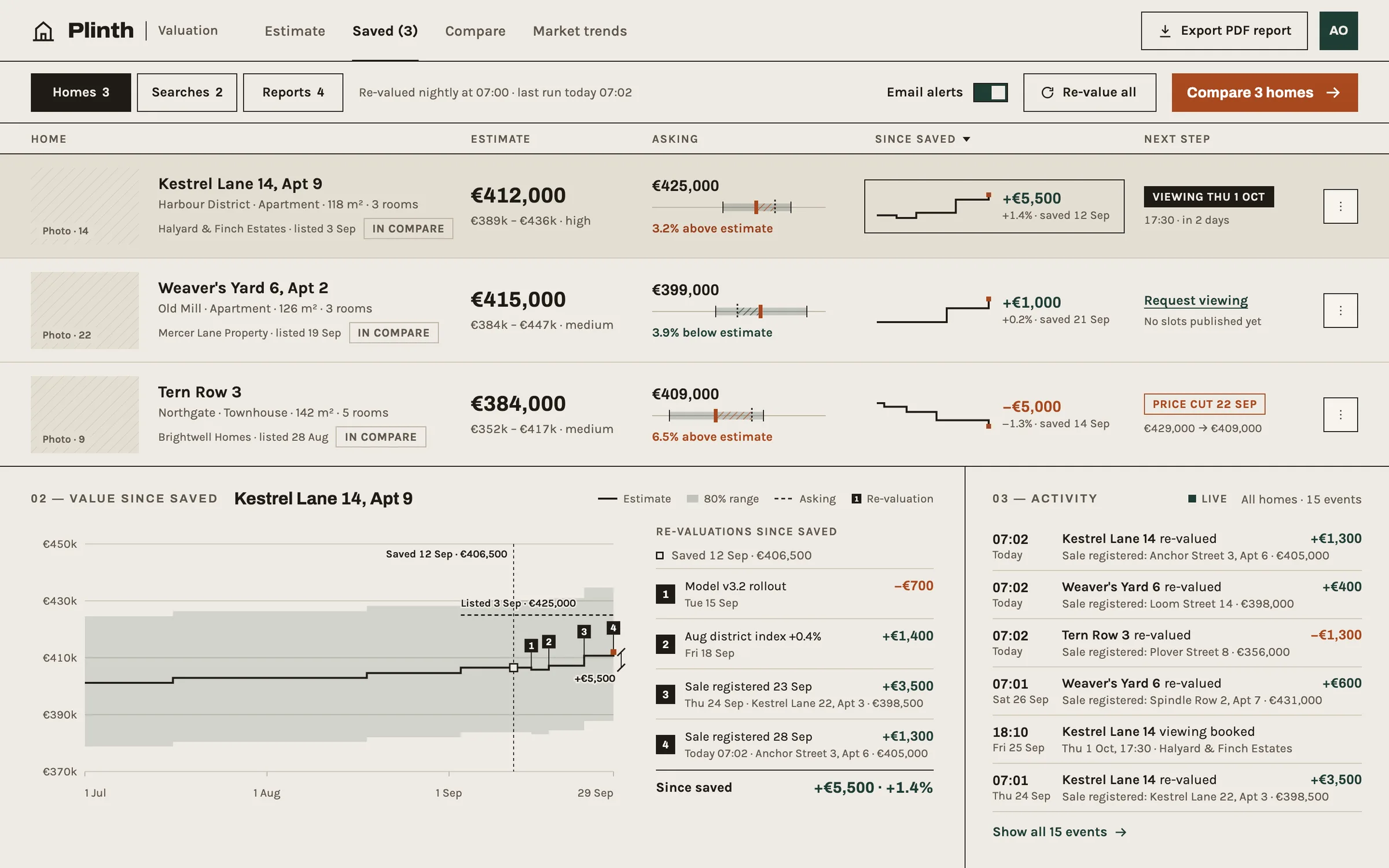Click the VIEWING THU 1 OCT badge

[x=1208, y=197]
